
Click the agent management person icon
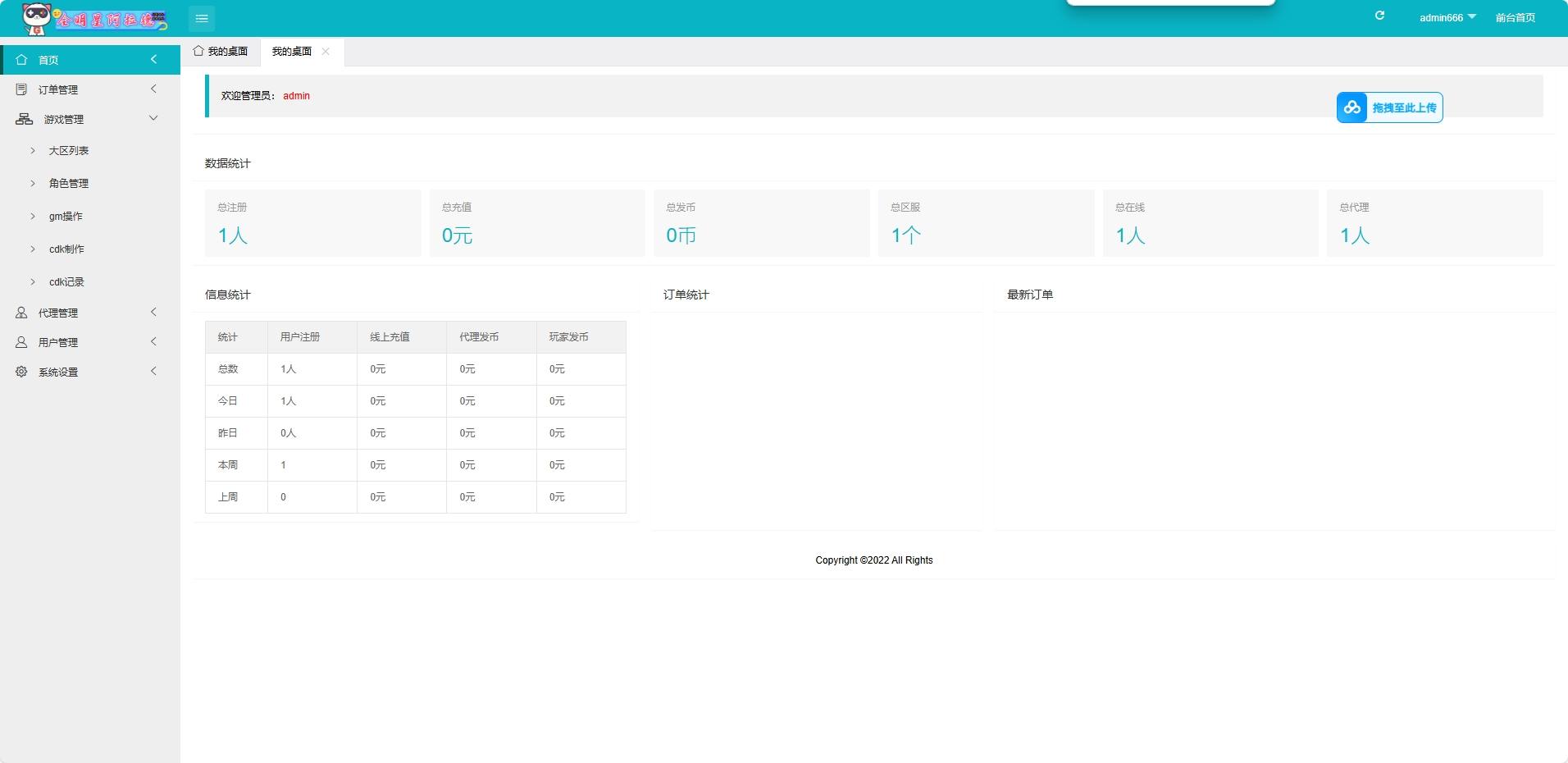point(21,313)
